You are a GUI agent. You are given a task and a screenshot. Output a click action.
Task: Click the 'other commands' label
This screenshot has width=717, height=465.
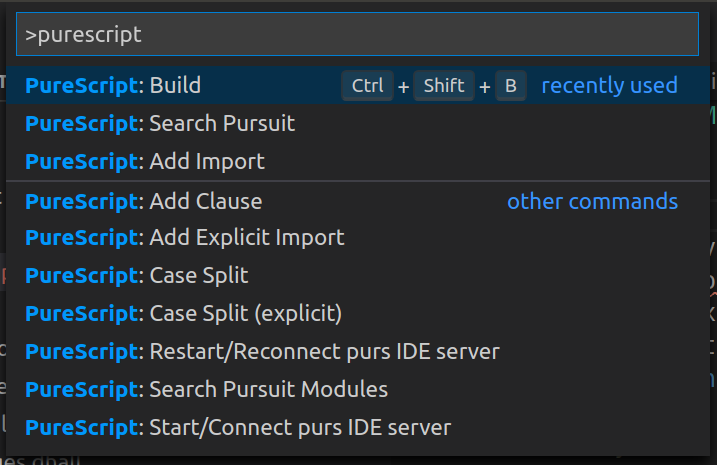593,202
